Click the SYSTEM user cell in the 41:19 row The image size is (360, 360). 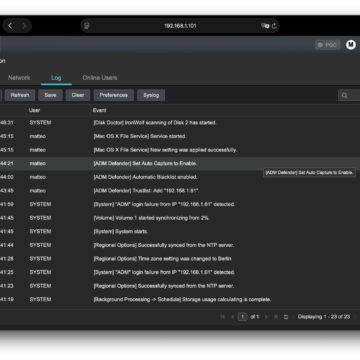point(40,300)
